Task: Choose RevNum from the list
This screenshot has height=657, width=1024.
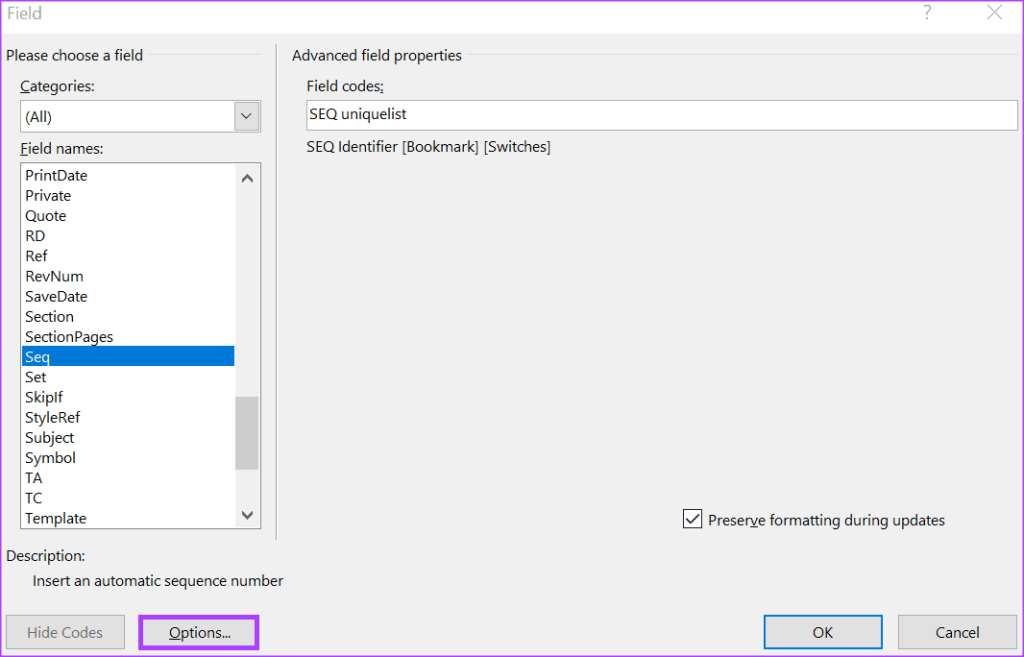Action: click(x=54, y=276)
